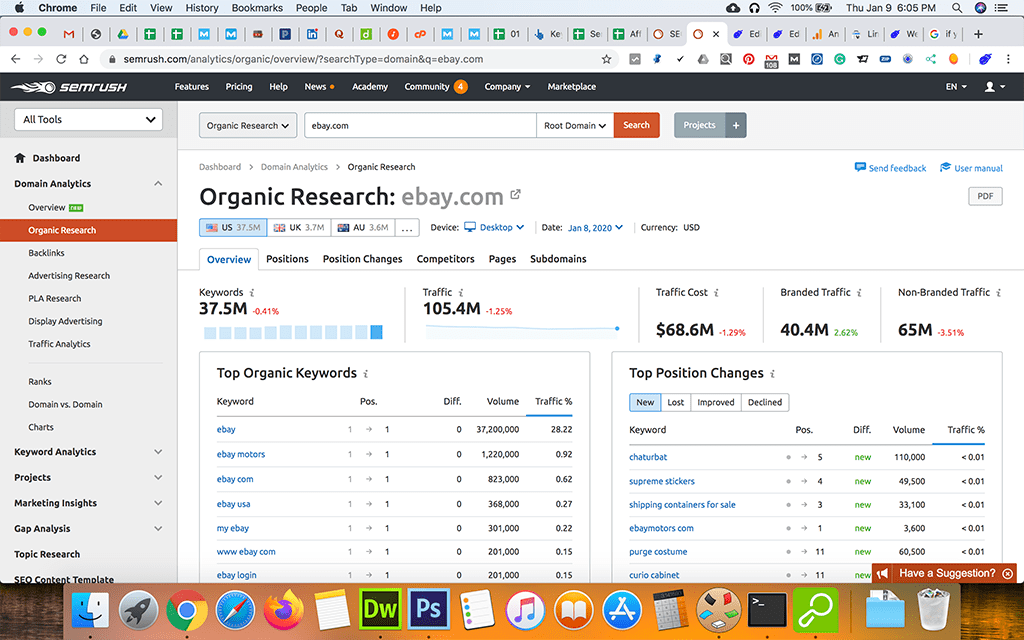Bookmark page with the star icon
The height and width of the screenshot is (640, 1024).
(606, 59)
